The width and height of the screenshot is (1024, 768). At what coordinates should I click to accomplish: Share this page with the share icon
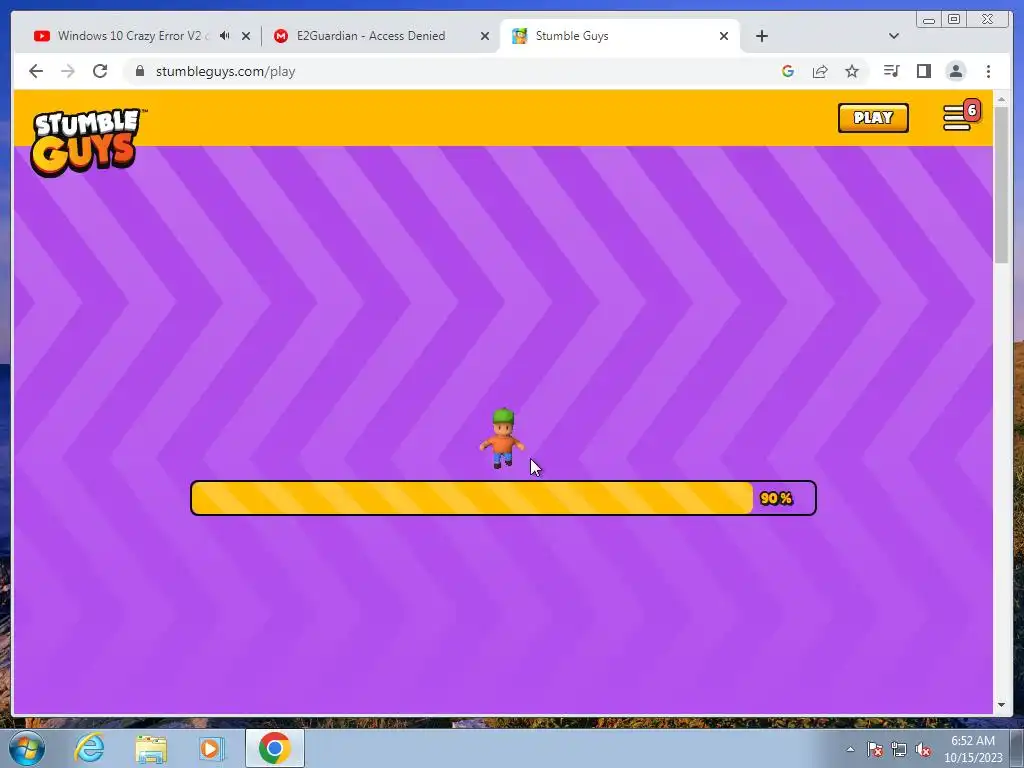[820, 71]
